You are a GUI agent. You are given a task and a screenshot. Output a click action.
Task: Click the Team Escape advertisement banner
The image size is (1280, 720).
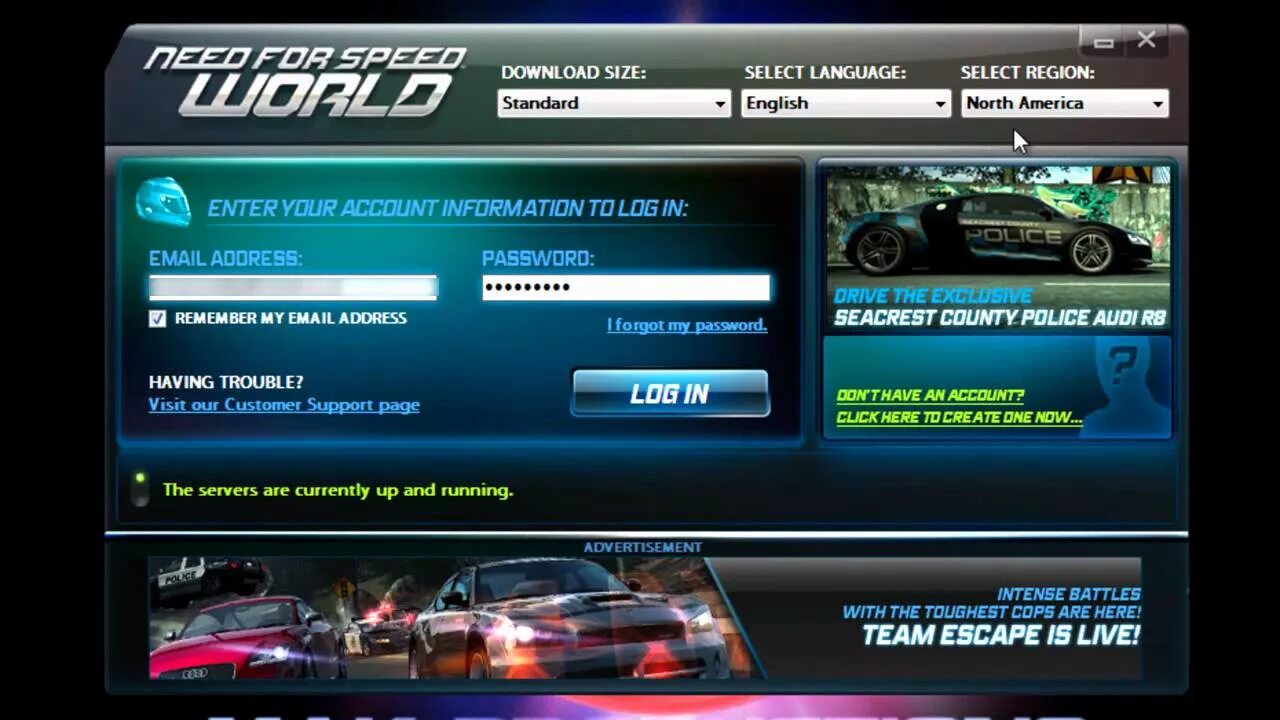tap(645, 618)
